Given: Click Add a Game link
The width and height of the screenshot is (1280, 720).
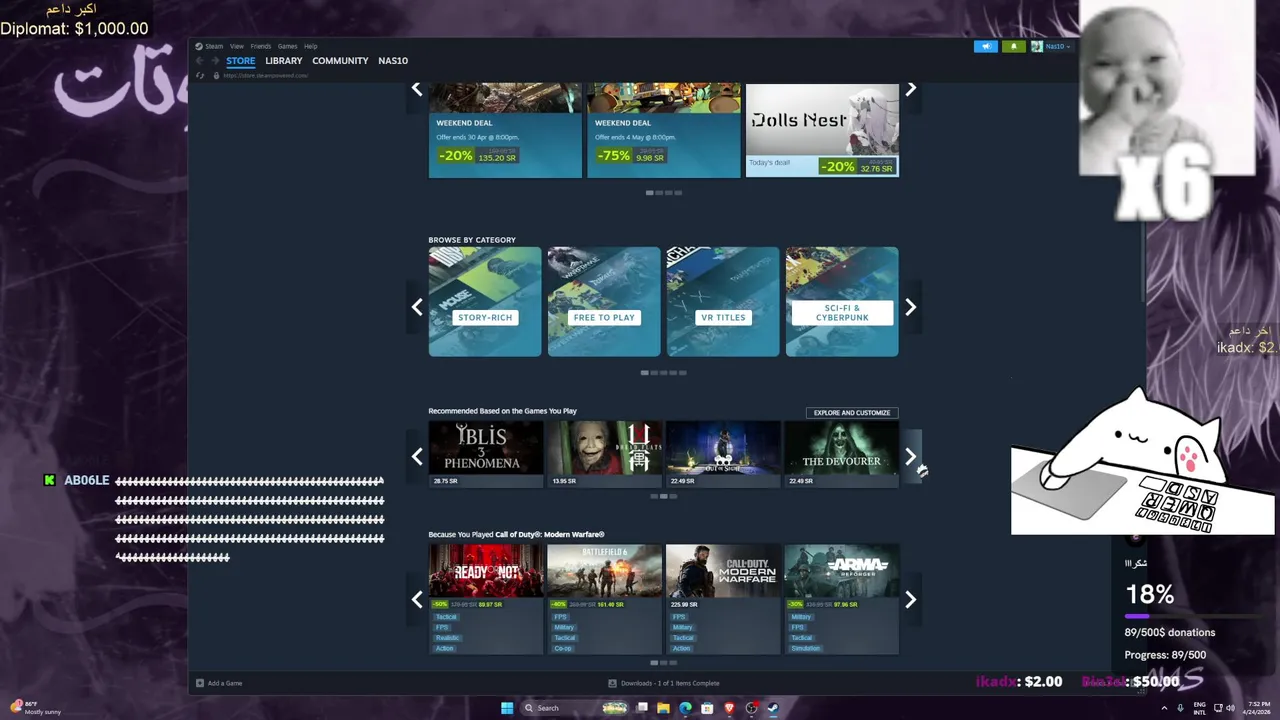Looking at the screenshot, I should click(225, 683).
